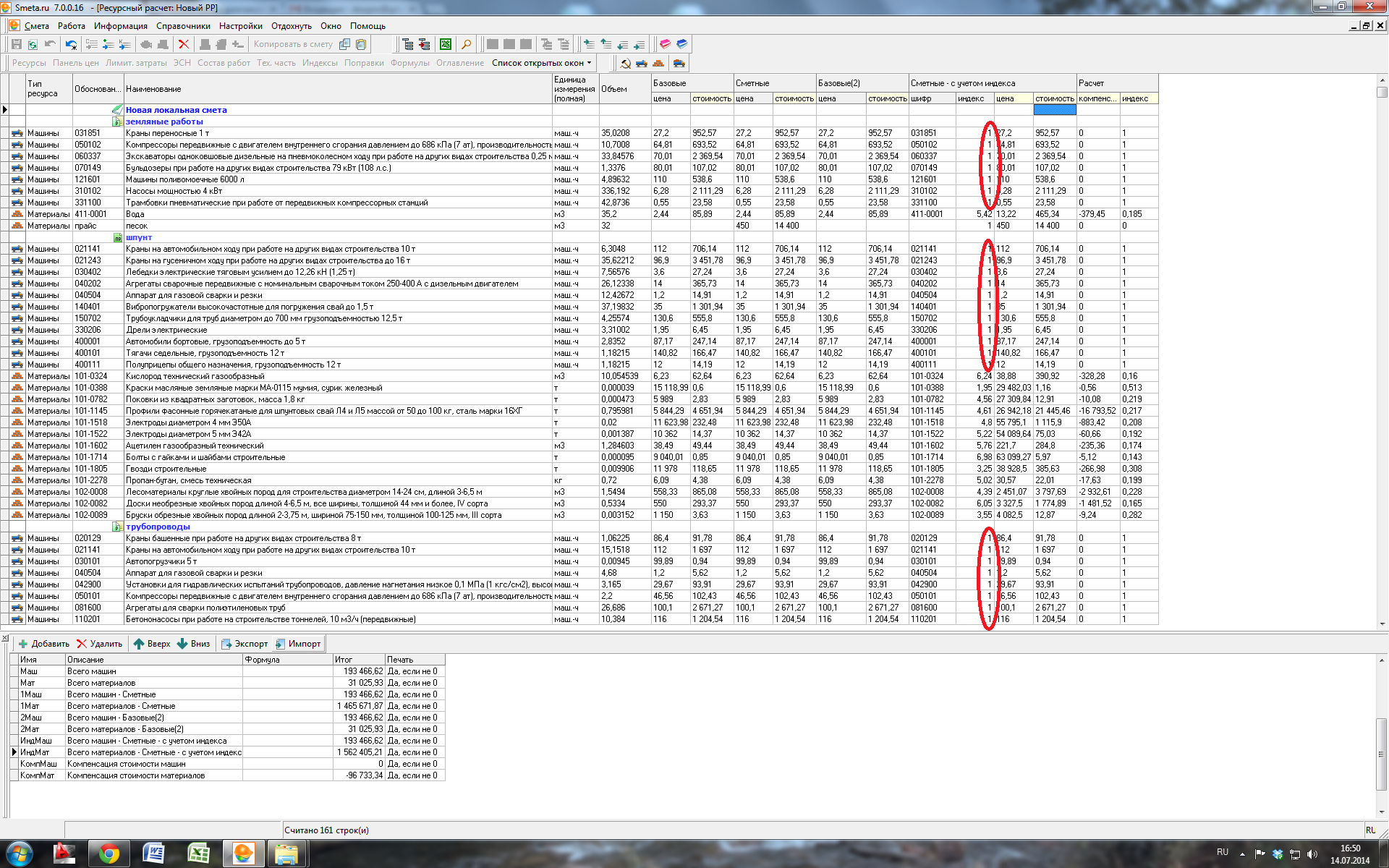This screenshot has height=868, width=1389.
Task: Open the Справочники menu
Action: [x=183, y=26]
